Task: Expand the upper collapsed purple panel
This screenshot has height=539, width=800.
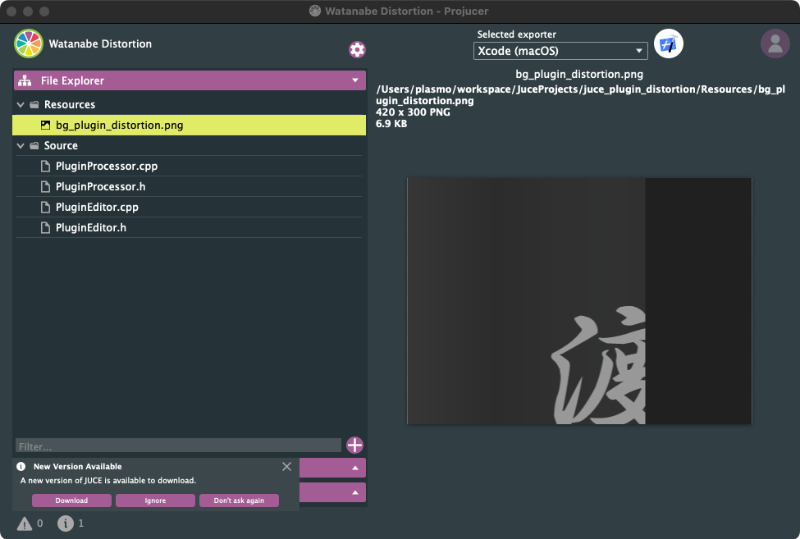Action: click(x=354, y=468)
